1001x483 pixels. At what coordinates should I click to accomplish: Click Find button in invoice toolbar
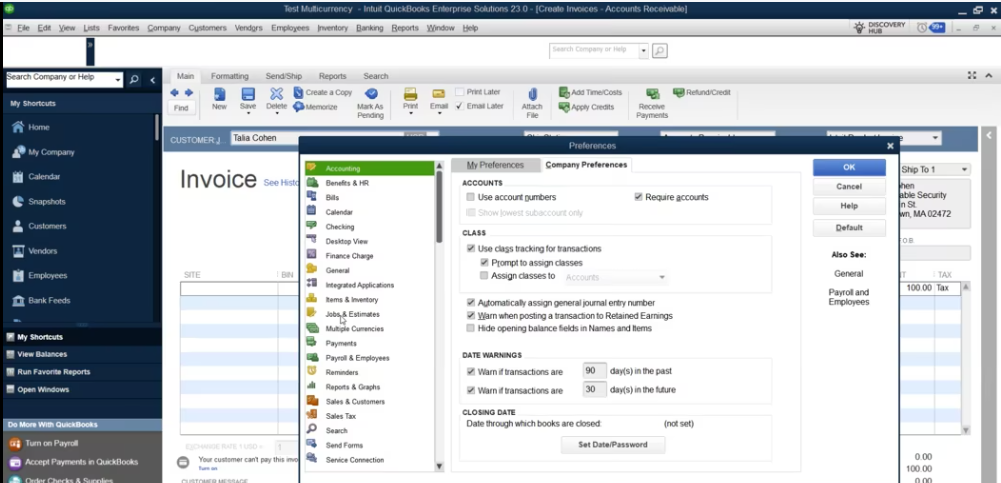click(181, 108)
